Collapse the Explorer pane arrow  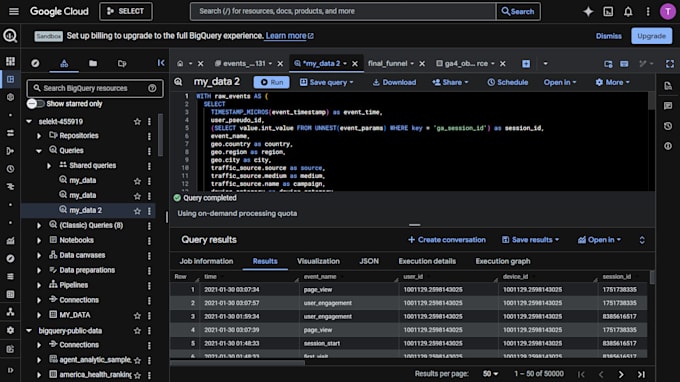pyautogui.click(x=161, y=63)
